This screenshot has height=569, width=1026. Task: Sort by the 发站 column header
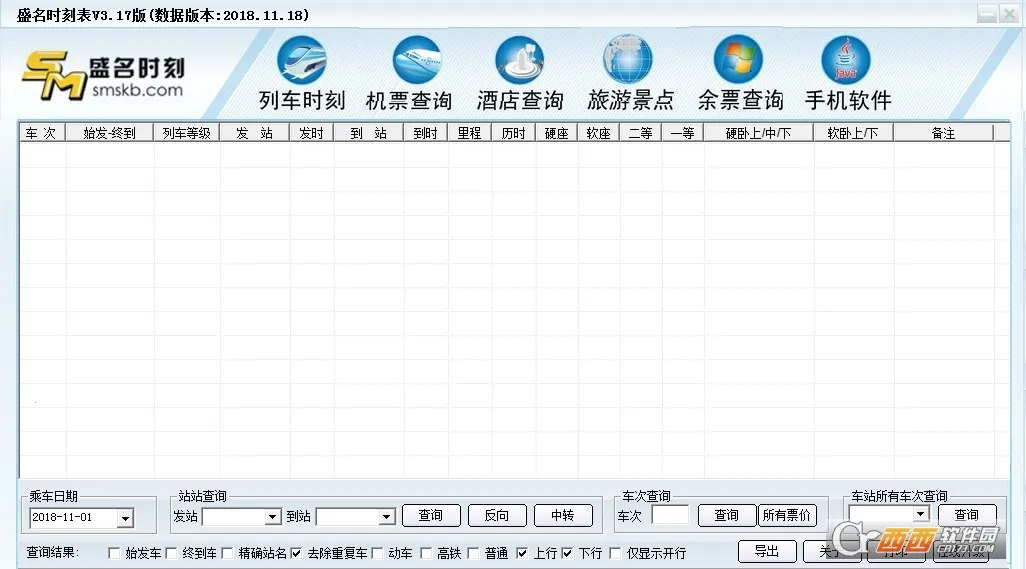point(255,133)
